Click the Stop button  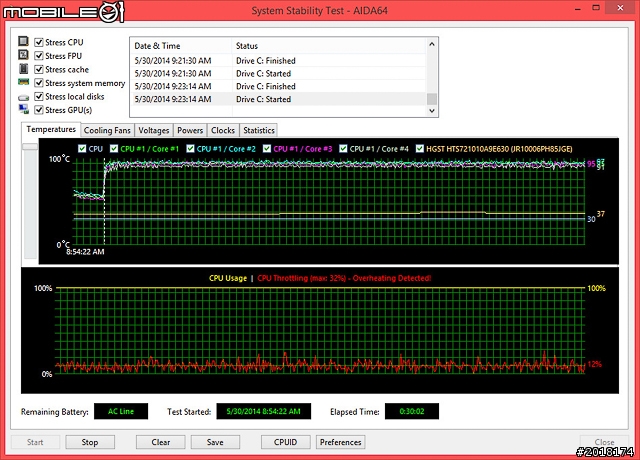coord(90,442)
